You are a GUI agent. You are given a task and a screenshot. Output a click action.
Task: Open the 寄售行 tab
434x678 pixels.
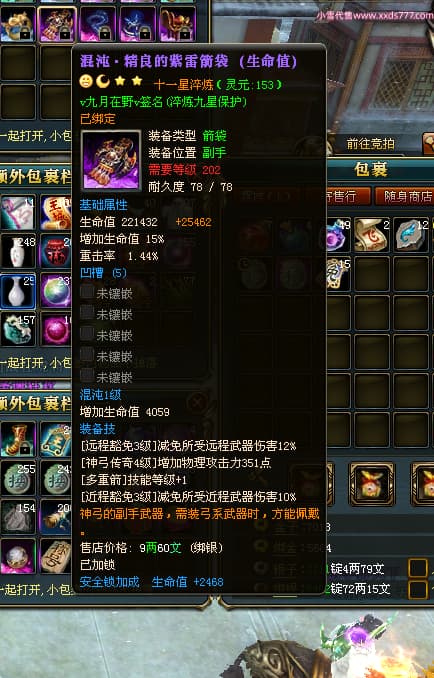click(x=348, y=197)
